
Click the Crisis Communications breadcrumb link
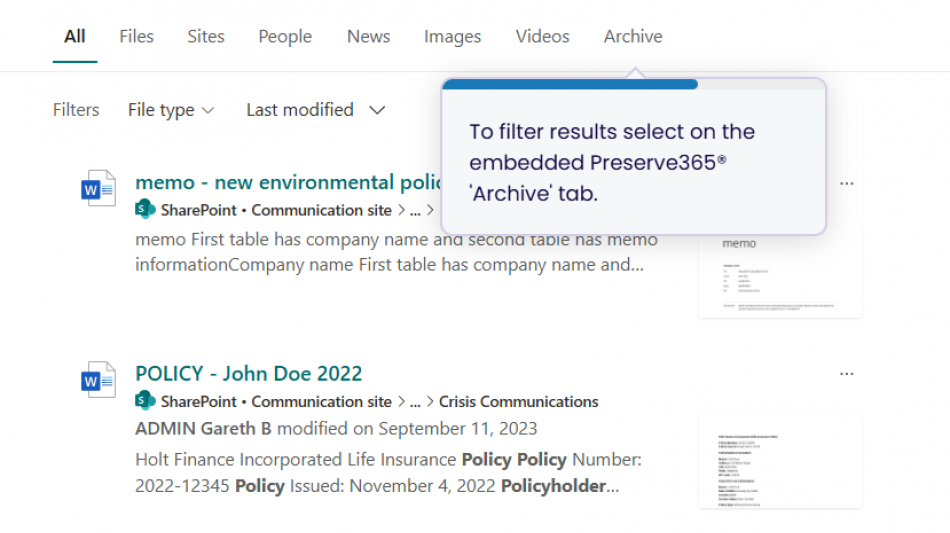pos(519,402)
